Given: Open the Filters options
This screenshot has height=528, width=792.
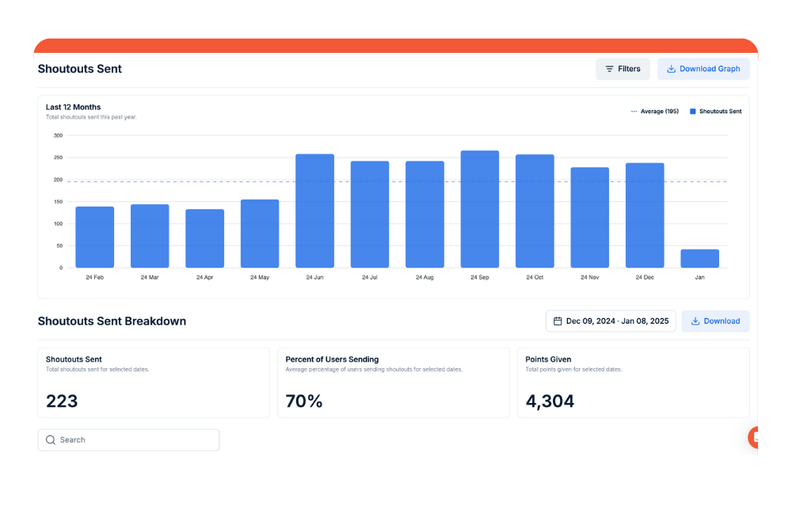Looking at the screenshot, I should [x=622, y=69].
